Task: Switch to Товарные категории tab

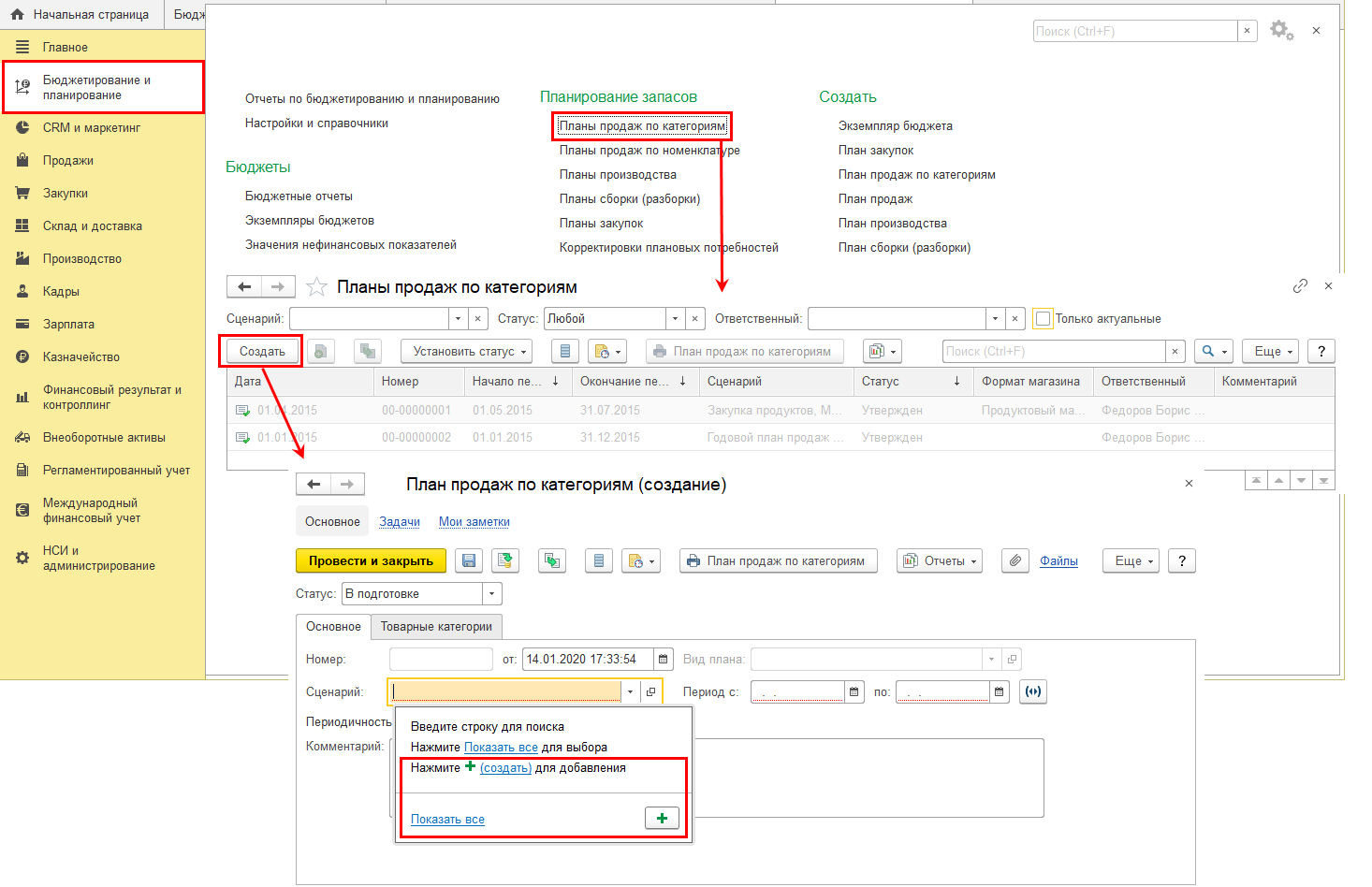Action: (x=436, y=626)
